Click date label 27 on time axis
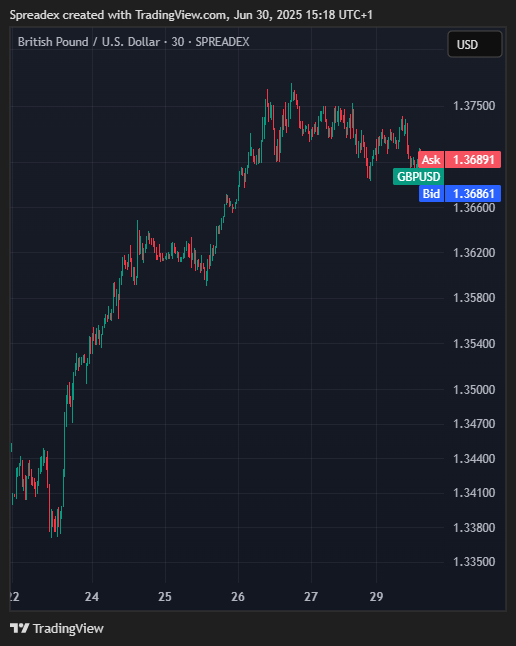The height and width of the screenshot is (646, 516). [x=311, y=597]
